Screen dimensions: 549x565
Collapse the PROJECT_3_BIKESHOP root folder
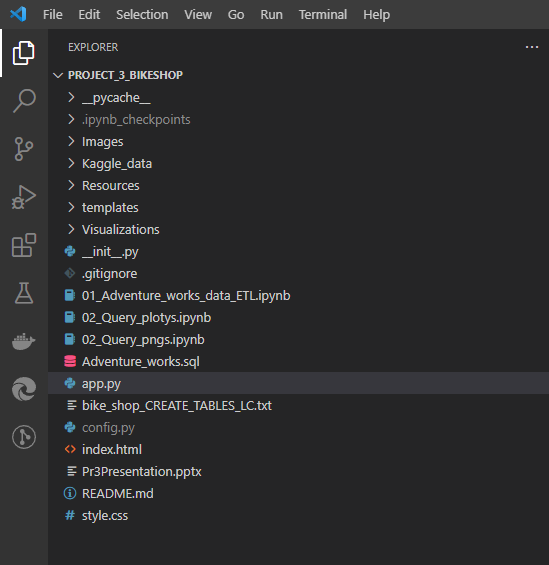pos(58,75)
